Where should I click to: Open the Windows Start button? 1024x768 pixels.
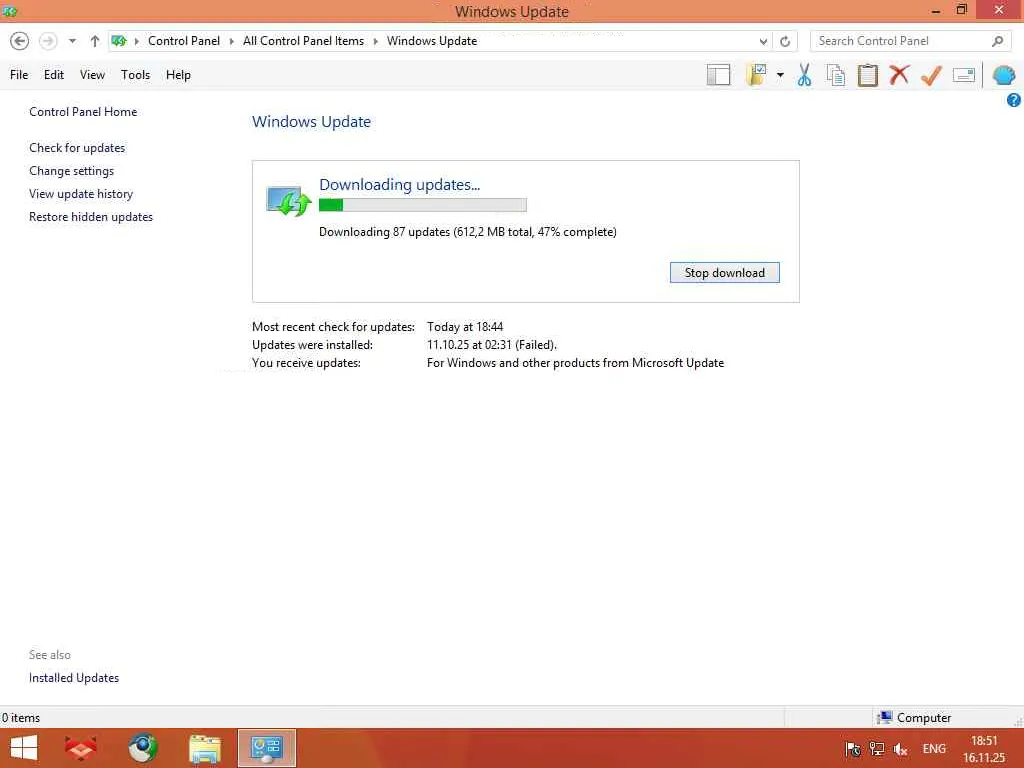tap(24, 748)
